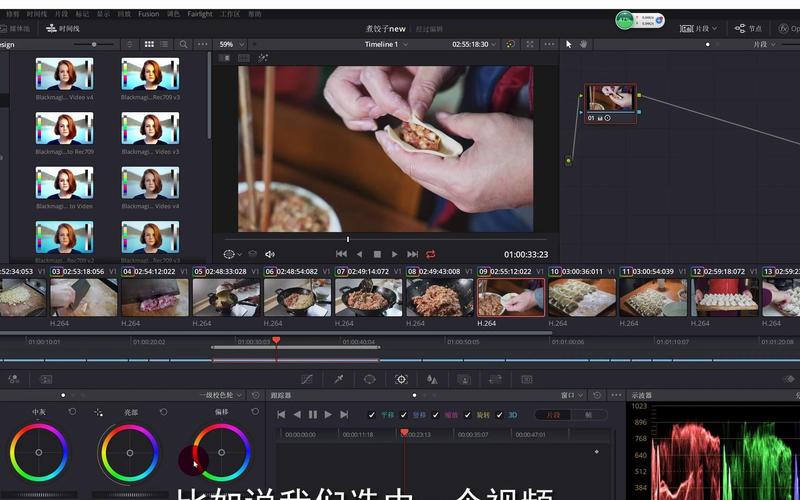The height and width of the screenshot is (500, 800).
Task: Click the 偏移 color wheel center
Action: point(221,452)
